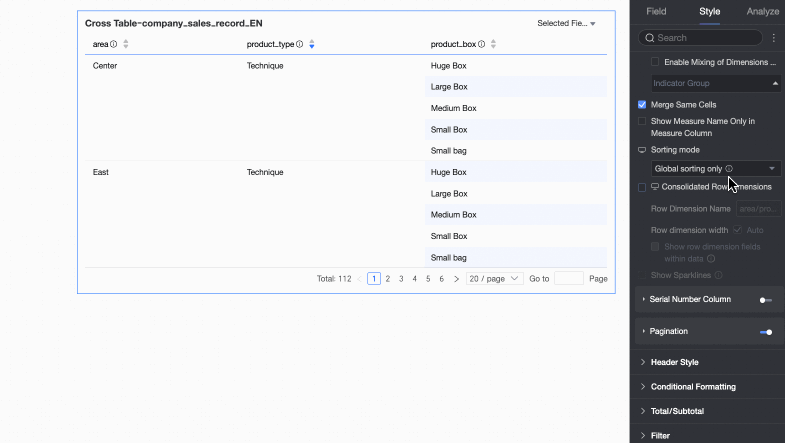This screenshot has height=443, width=785.
Task: Click the Center area cell
Action: pyautogui.click(x=105, y=66)
